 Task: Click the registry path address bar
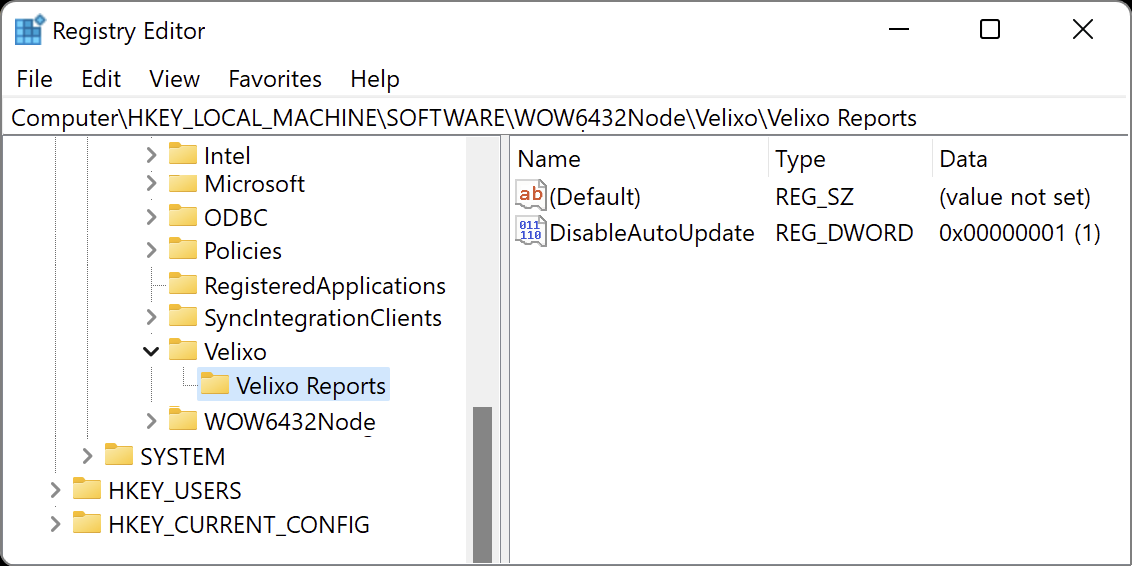coord(566,118)
